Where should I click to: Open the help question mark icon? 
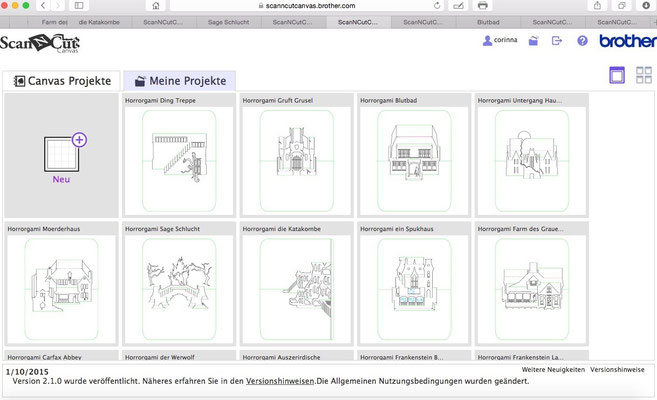tap(582, 41)
